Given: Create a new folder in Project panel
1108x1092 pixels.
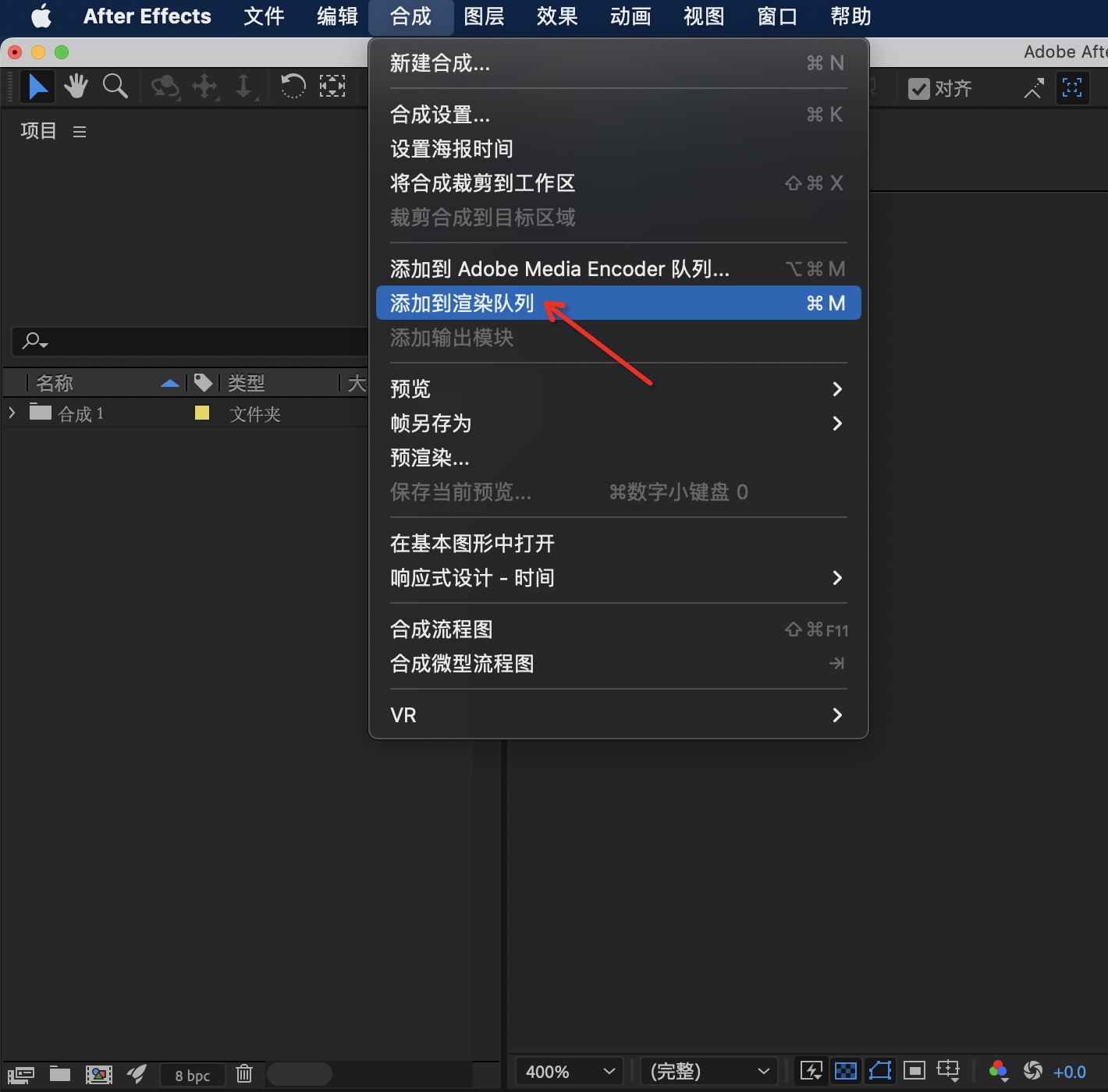Looking at the screenshot, I should pyautogui.click(x=60, y=1074).
